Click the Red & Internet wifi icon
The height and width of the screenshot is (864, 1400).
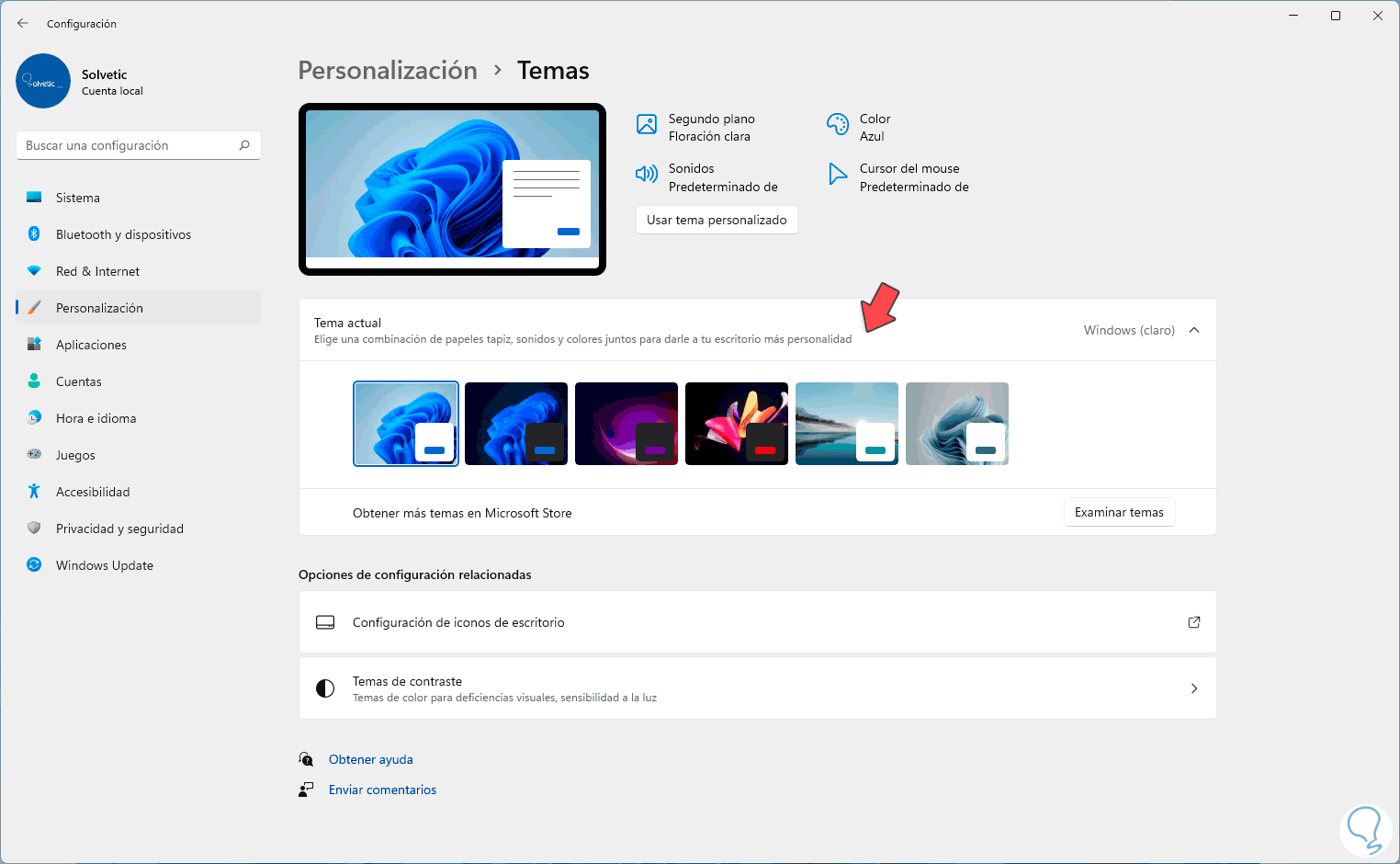pos(34,271)
